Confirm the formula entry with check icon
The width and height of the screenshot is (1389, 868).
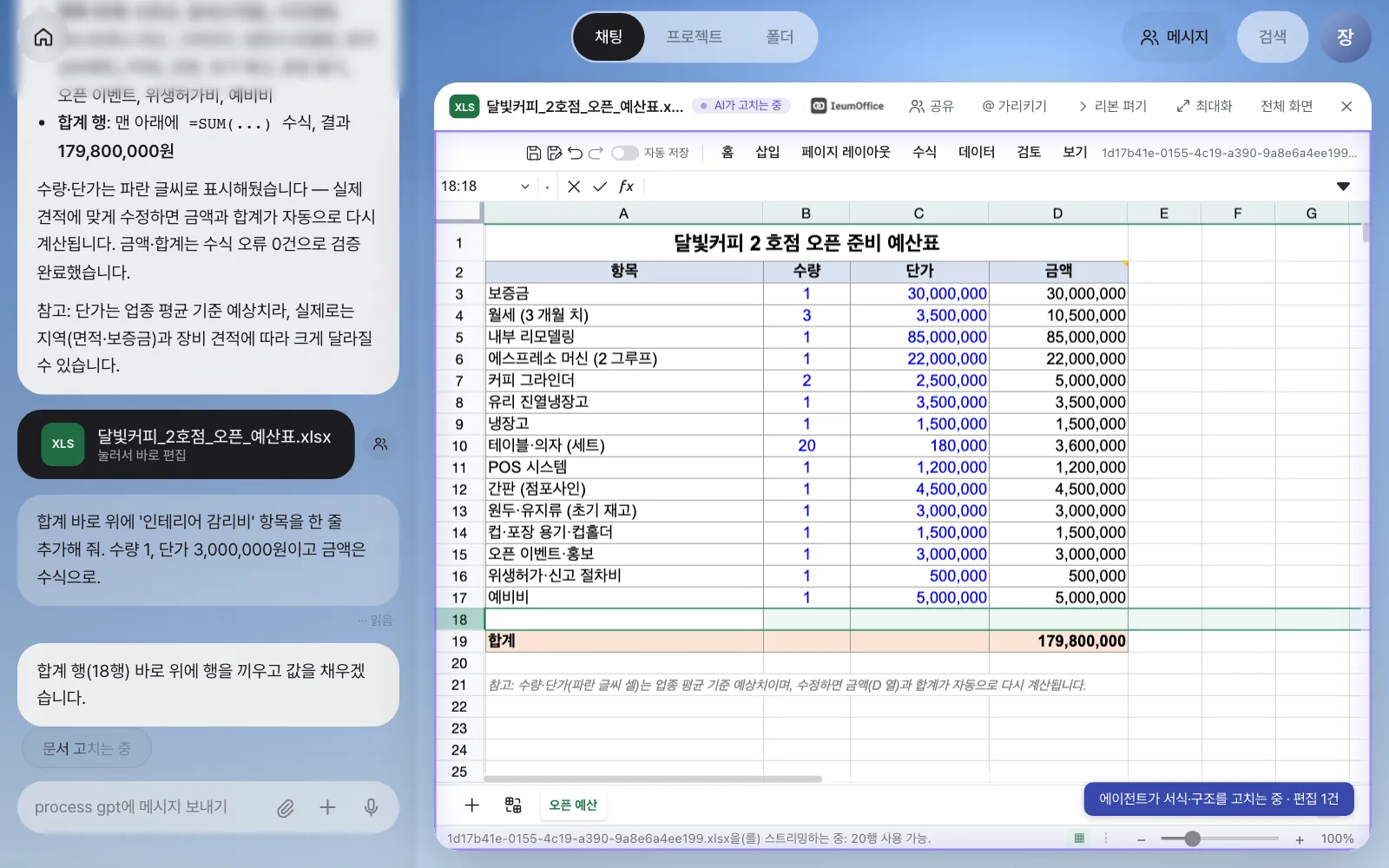(600, 187)
